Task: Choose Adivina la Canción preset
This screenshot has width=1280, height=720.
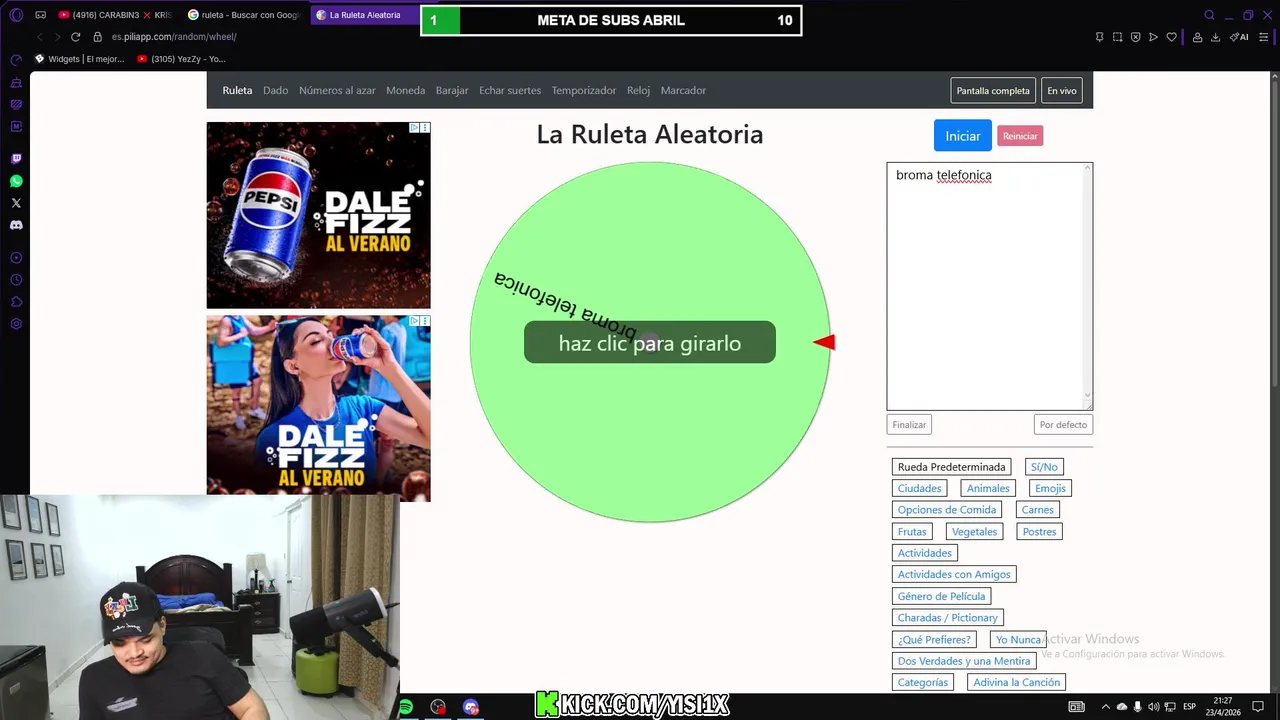Action: click(x=1016, y=682)
